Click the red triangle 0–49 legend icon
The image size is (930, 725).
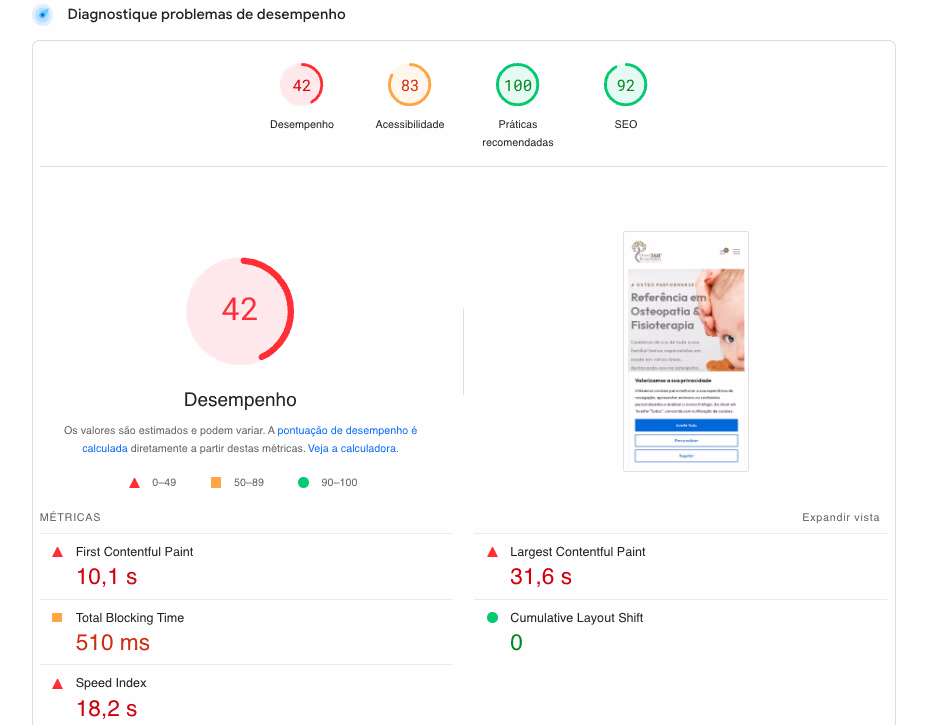click(x=134, y=483)
